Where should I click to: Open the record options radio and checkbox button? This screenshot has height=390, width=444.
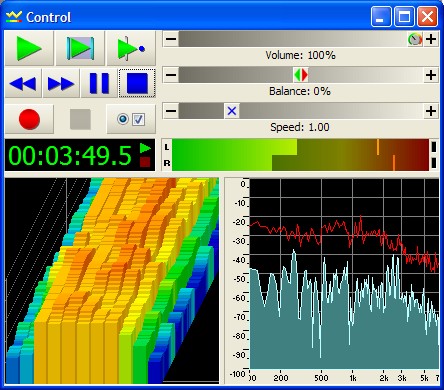point(131,119)
